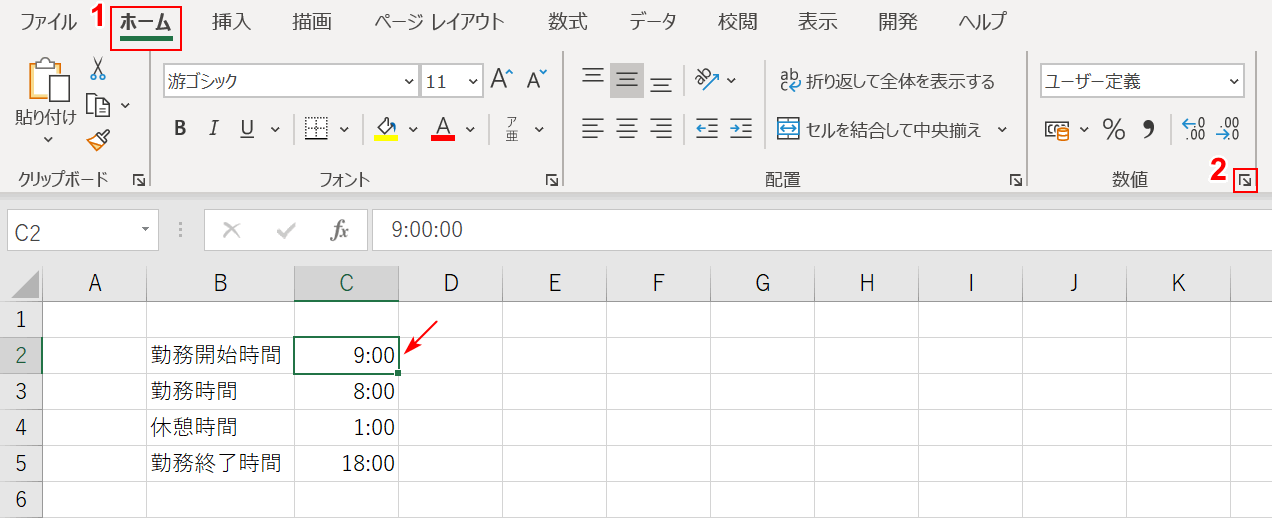This screenshot has width=1272, height=518.
Task: Click accounting number format icon
Action: [1057, 129]
